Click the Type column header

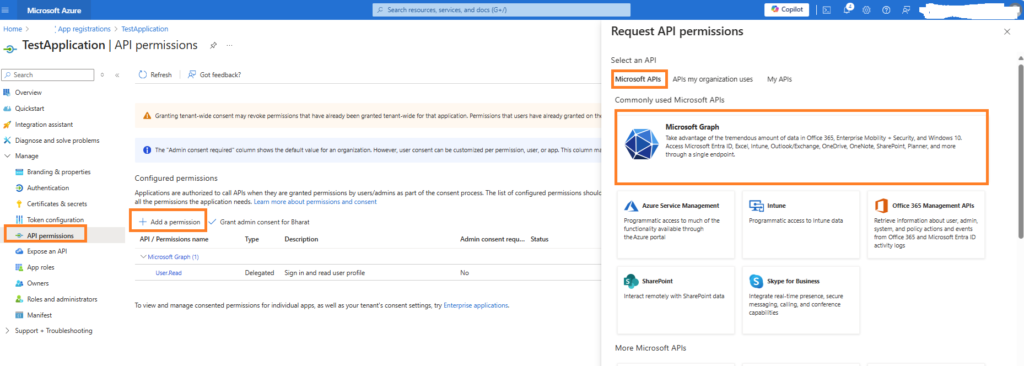pyautogui.click(x=252, y=239)
